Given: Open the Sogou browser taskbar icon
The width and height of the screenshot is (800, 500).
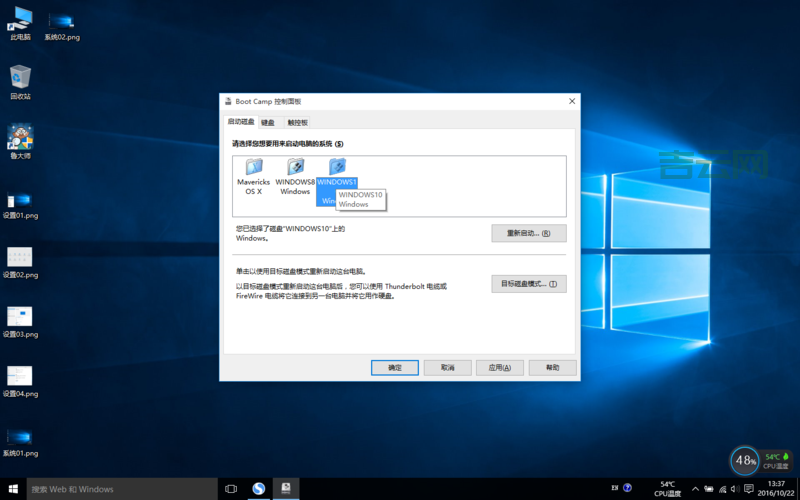Looking at the screenshot, I should (x=259, y=489).
